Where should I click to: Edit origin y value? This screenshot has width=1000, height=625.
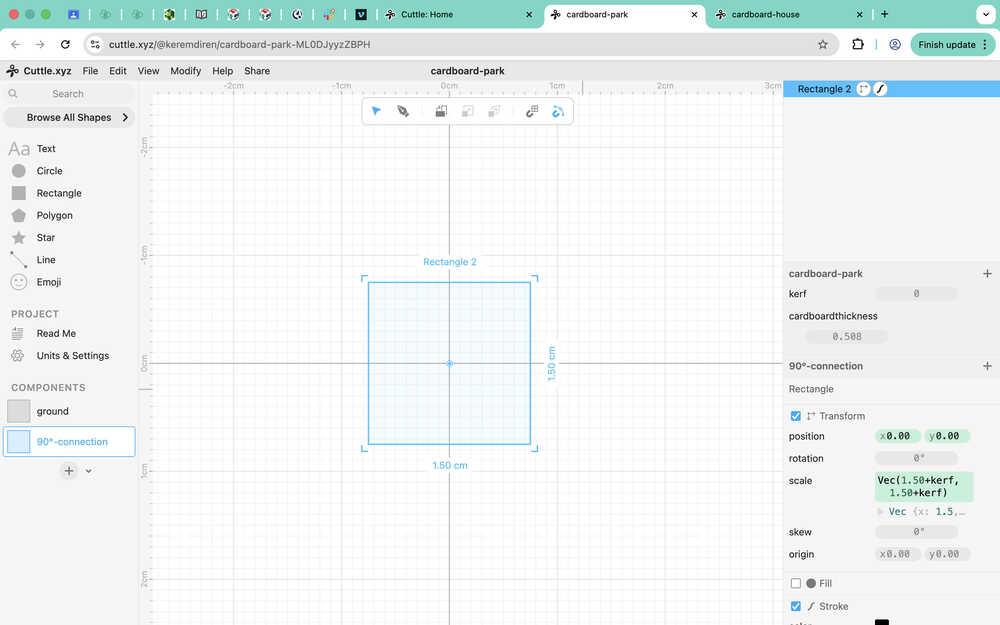coord(946,554)
